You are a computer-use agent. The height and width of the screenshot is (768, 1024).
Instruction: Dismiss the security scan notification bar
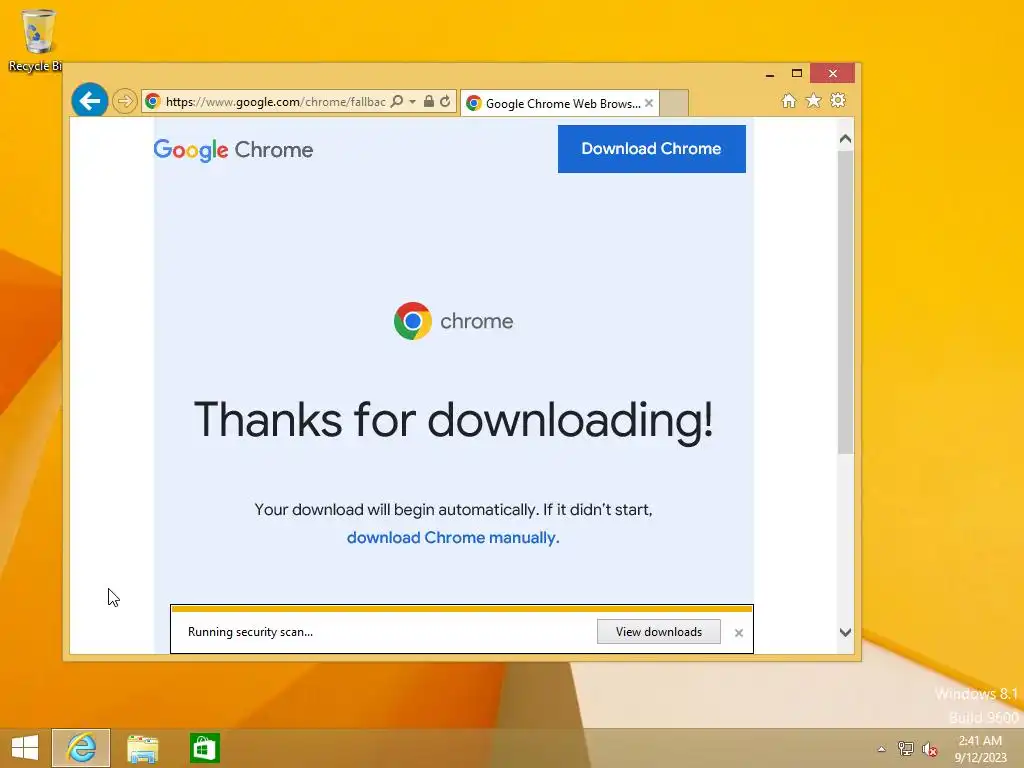[739, 632]
